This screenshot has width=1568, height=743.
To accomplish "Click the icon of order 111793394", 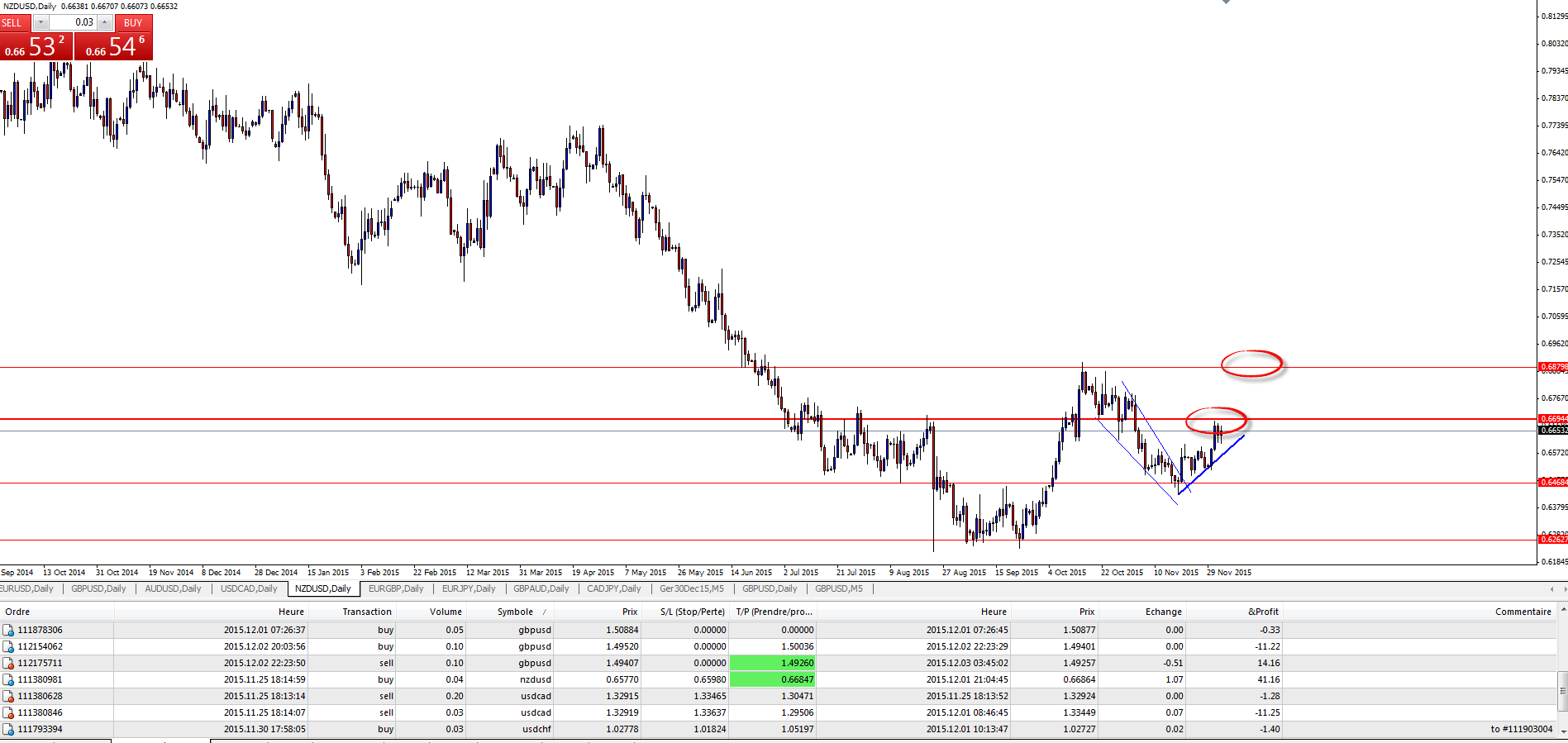I will coord(8,730).
